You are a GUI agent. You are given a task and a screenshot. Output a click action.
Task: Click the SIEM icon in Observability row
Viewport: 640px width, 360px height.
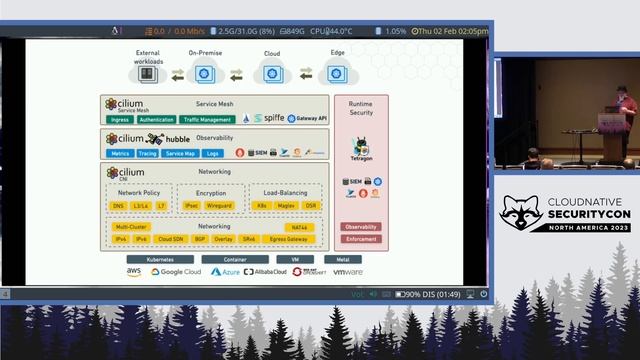(x=258, y=153)
